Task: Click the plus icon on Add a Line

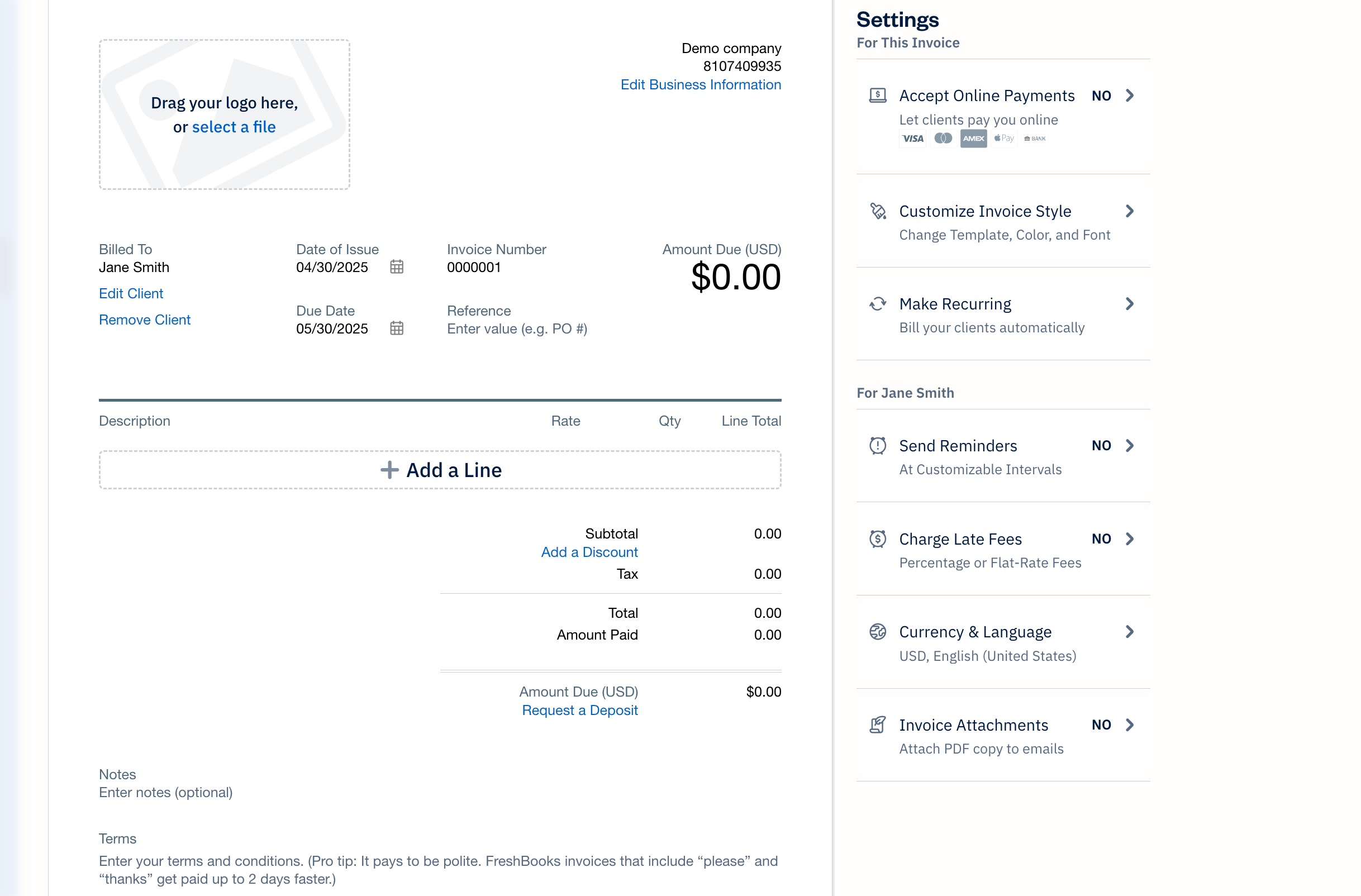Action: click(x=389, y=469)
